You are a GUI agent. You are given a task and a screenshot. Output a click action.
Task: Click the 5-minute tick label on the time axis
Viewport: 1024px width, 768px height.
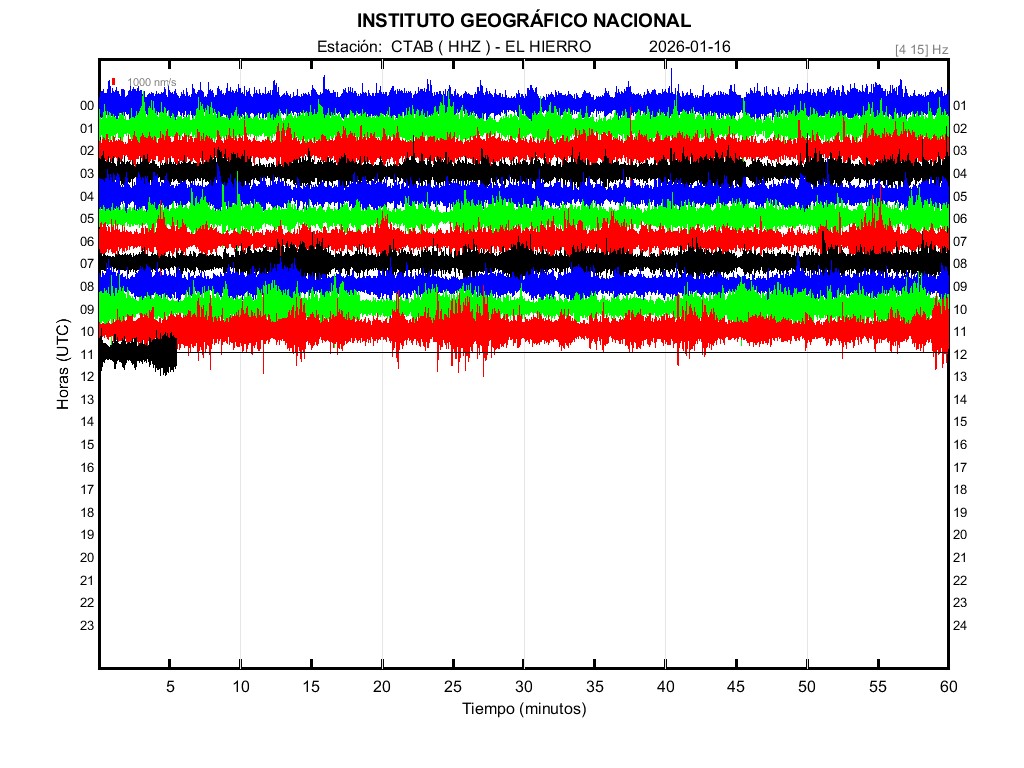pos(170,686)
